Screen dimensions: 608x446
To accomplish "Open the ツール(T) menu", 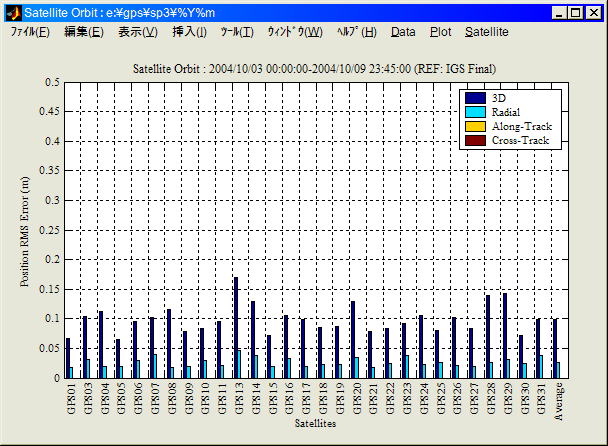I will [x=237, y=32].
